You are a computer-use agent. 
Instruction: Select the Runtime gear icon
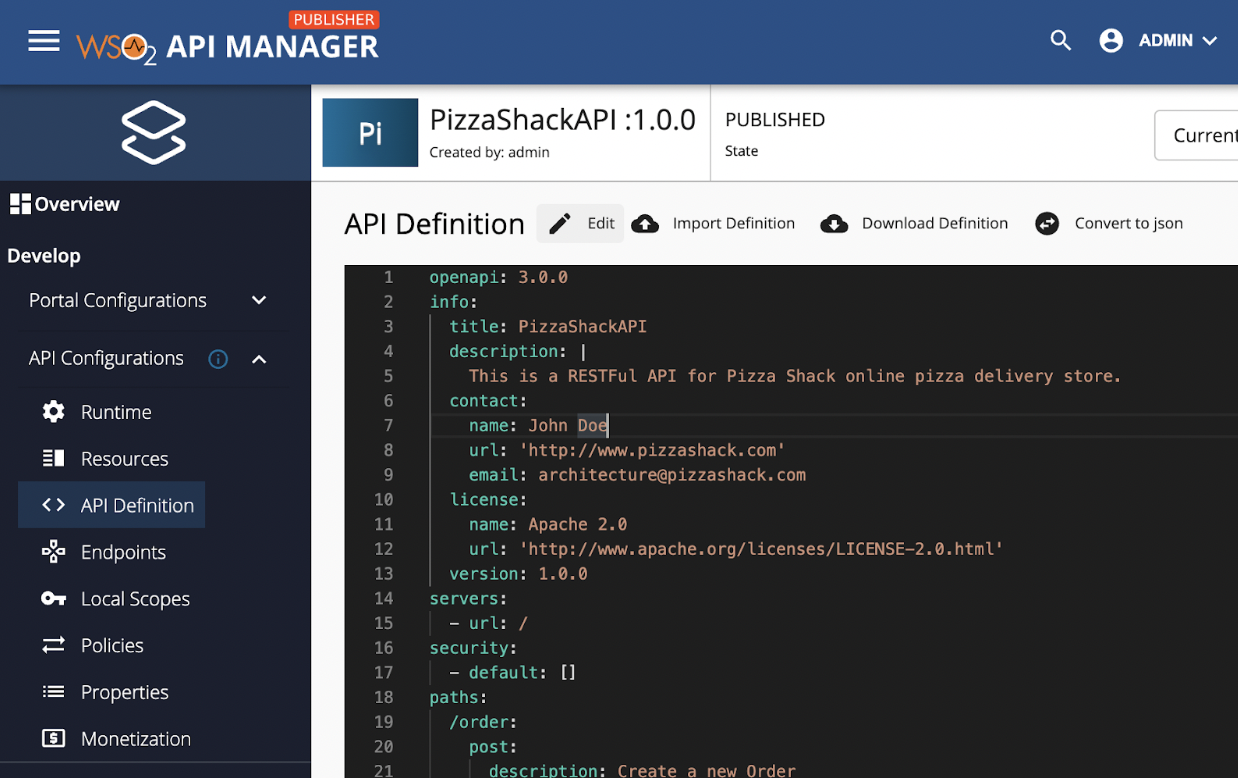[52, 411]
